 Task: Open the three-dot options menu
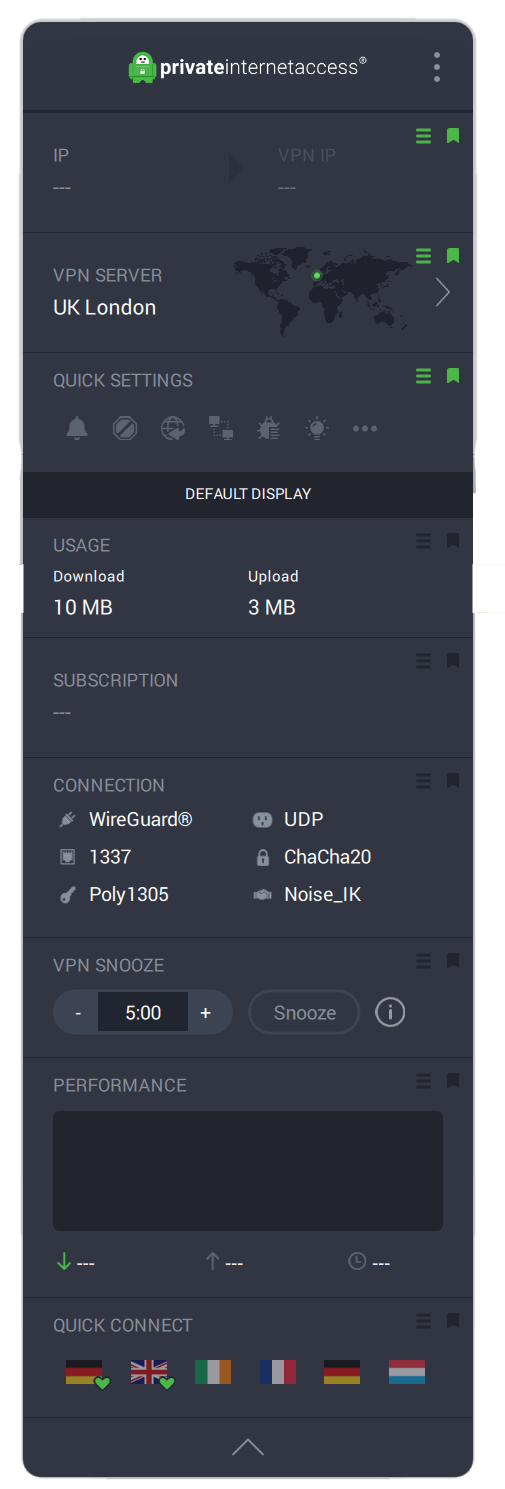tap(437, 67)
